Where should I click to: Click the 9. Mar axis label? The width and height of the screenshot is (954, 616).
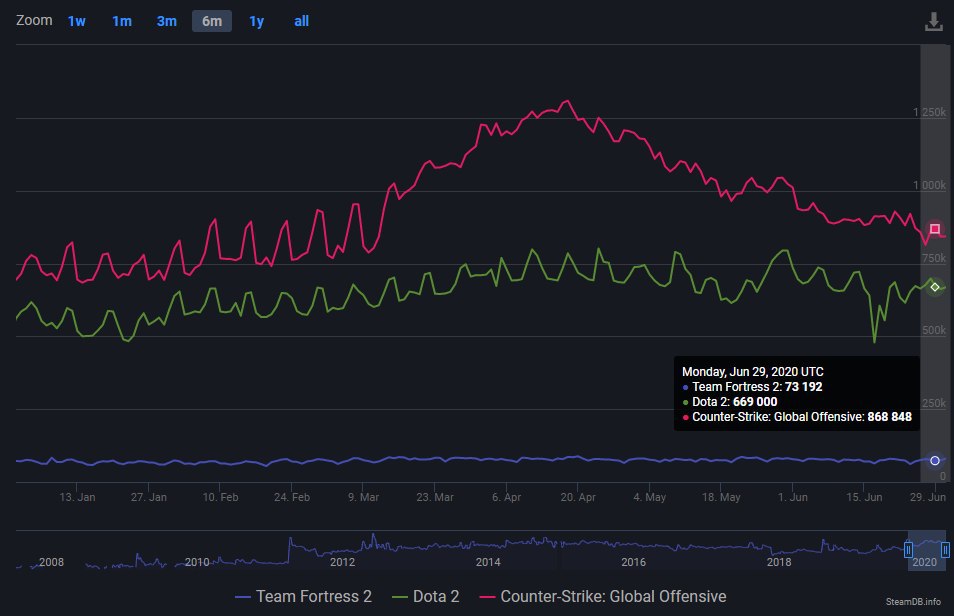[363, 497]
